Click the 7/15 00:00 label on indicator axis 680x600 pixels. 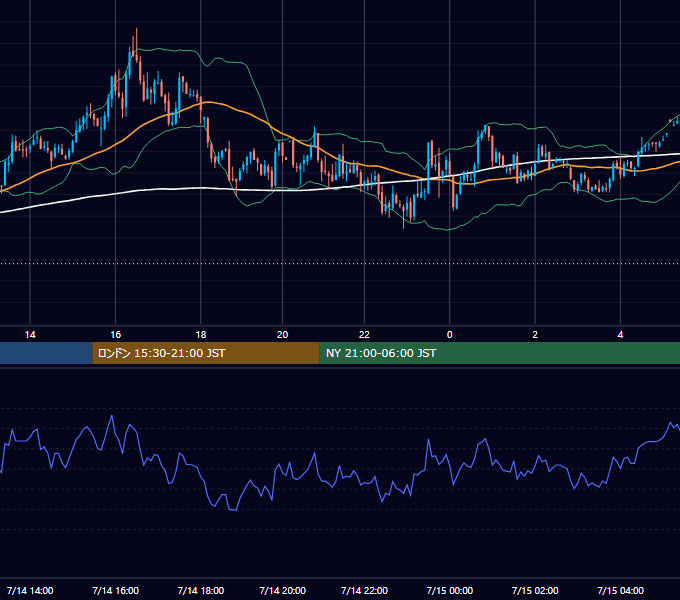[x=450, y=590]
